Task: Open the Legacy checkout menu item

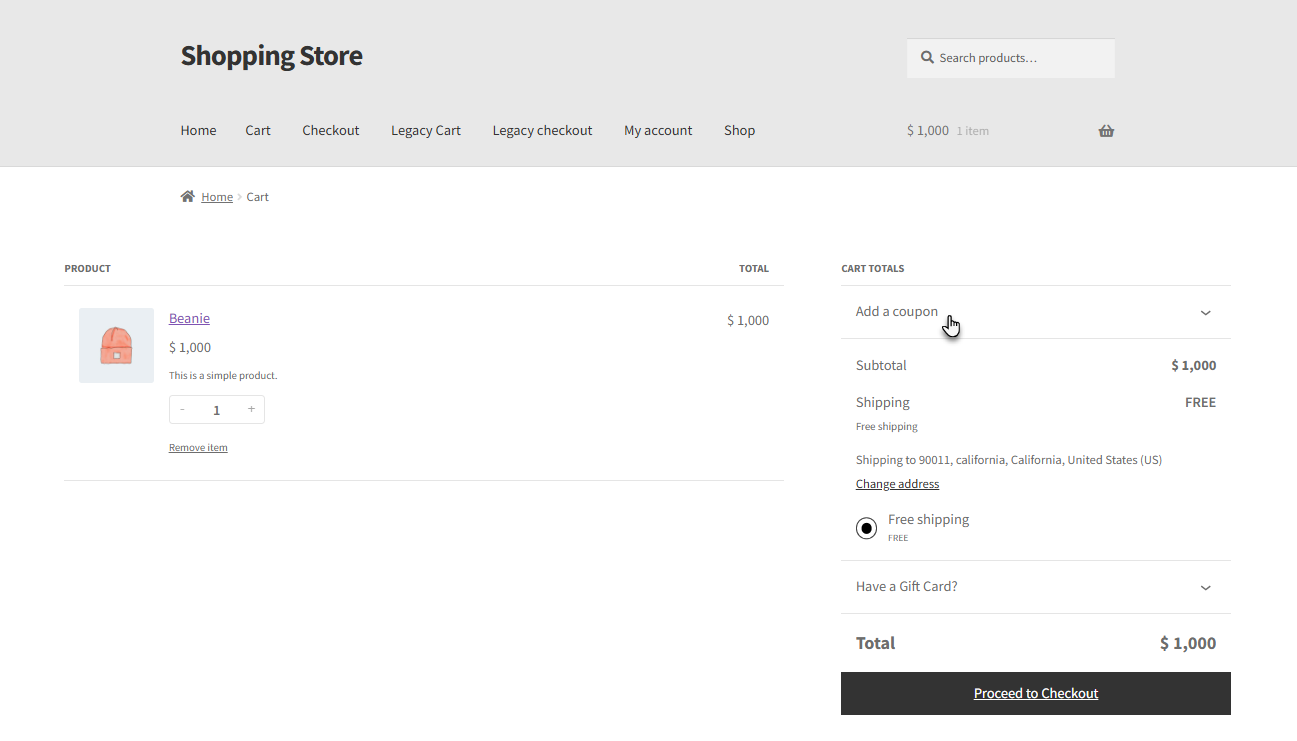Action: coord(542,130)
